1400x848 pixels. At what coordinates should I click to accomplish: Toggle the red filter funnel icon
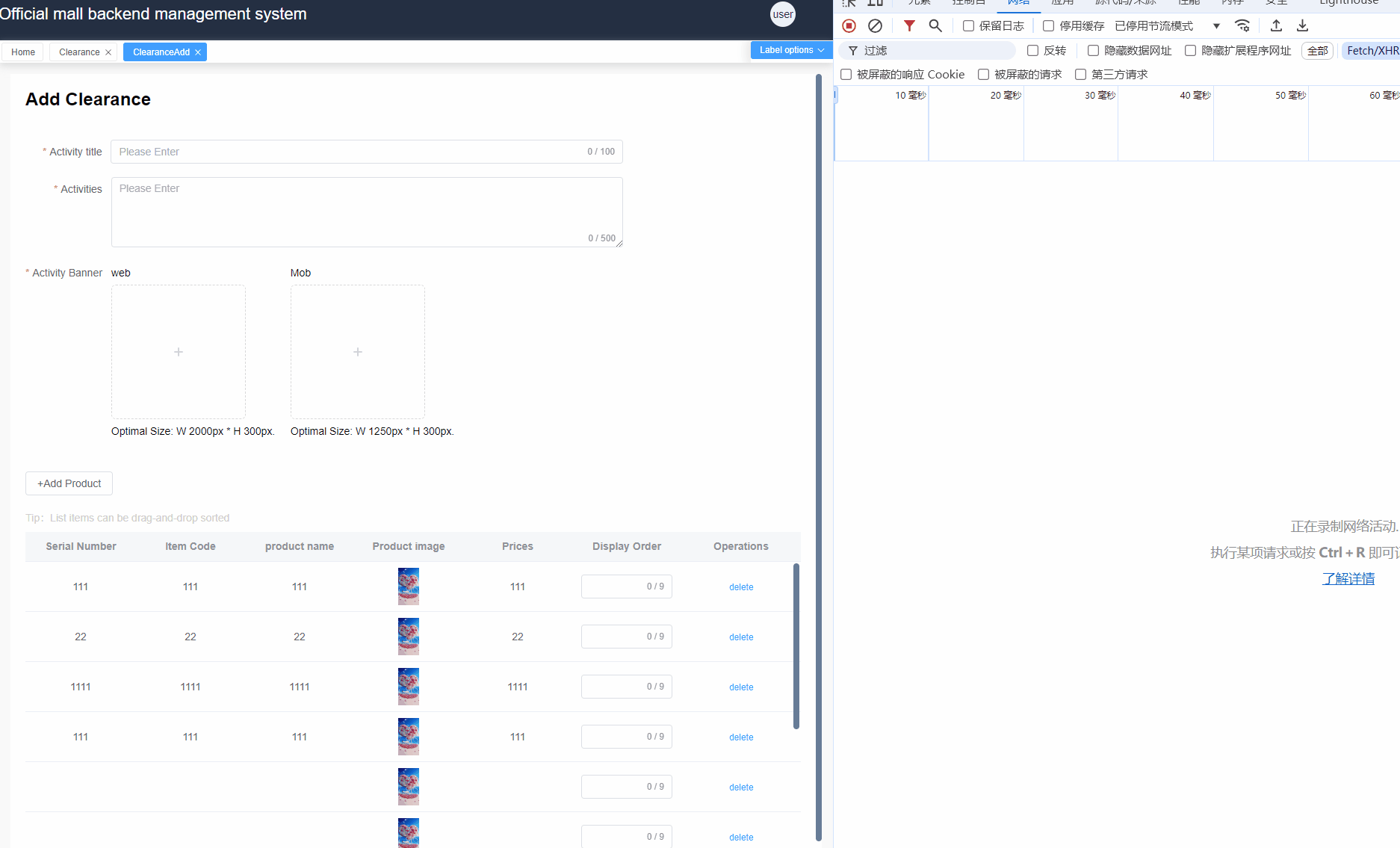coord(909,26)
